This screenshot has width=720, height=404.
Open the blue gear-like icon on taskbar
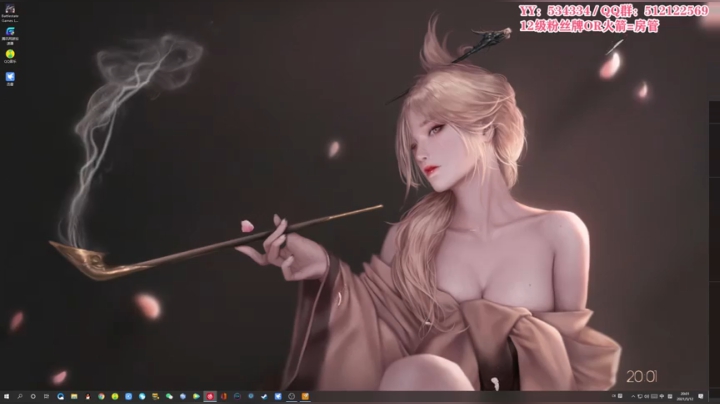(251, 396)
